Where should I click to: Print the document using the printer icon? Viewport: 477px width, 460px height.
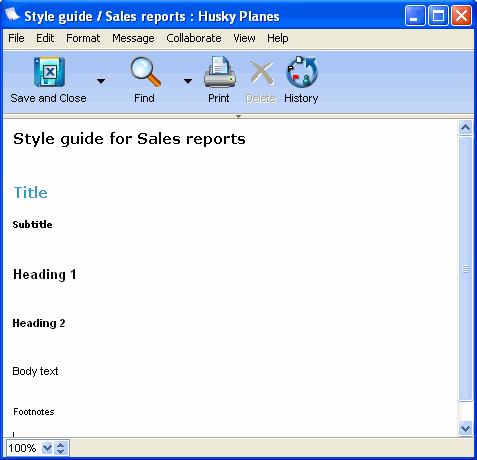pos(220,72)
